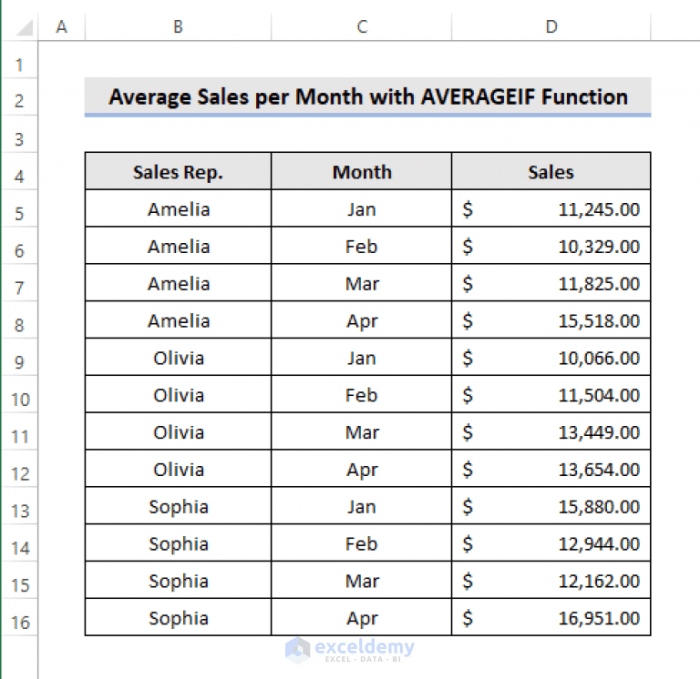Click Jan month cell in row 5
This screenshot has height=679, width=700.
362,208
